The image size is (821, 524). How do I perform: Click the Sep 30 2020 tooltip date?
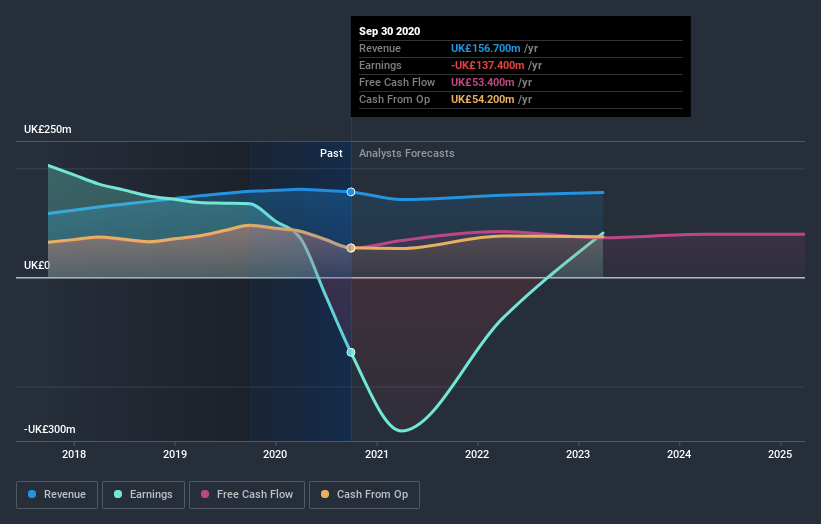(390, 31)
